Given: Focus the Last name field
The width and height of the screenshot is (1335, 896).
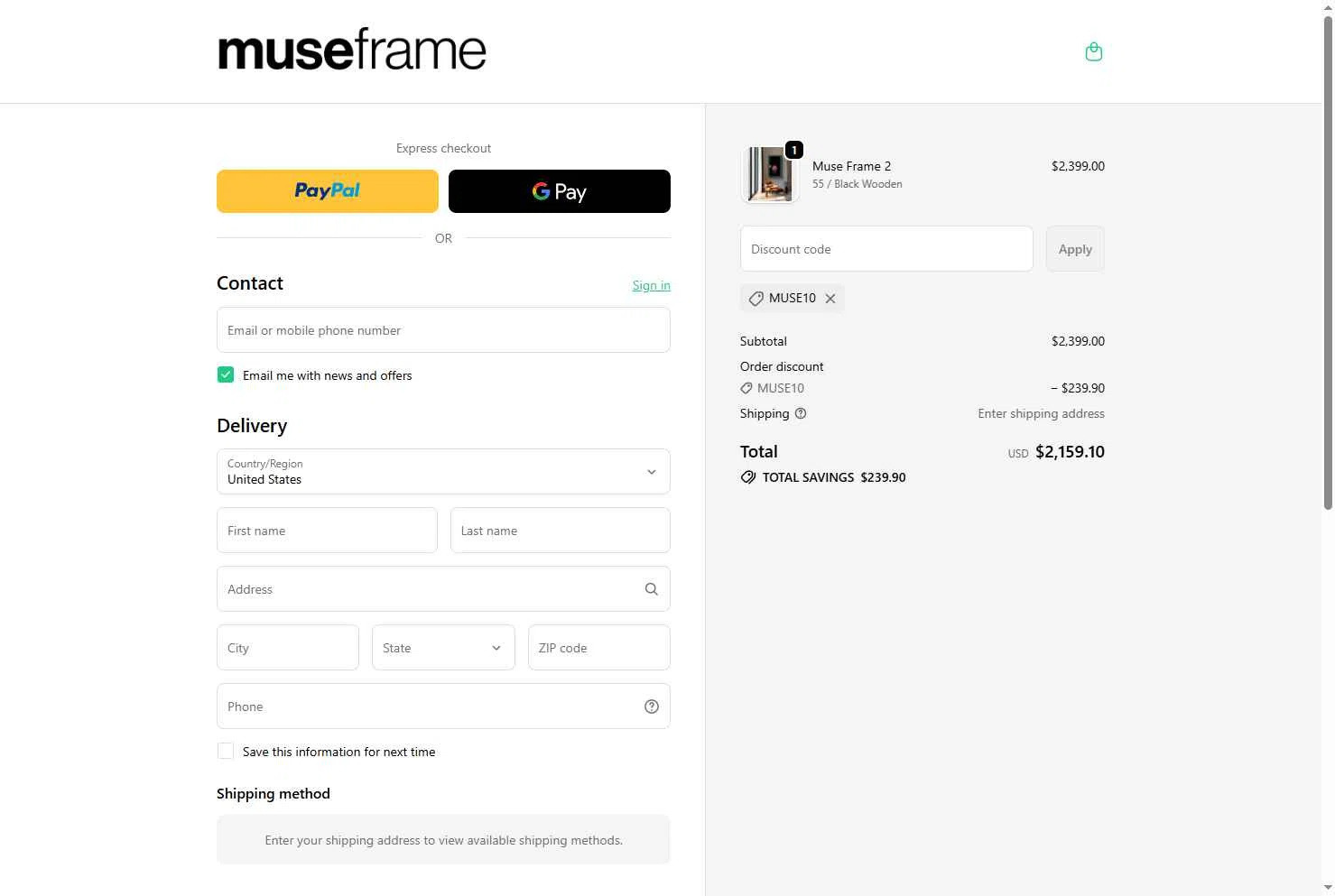Looking at the screenshot, I should click(561, 531).
